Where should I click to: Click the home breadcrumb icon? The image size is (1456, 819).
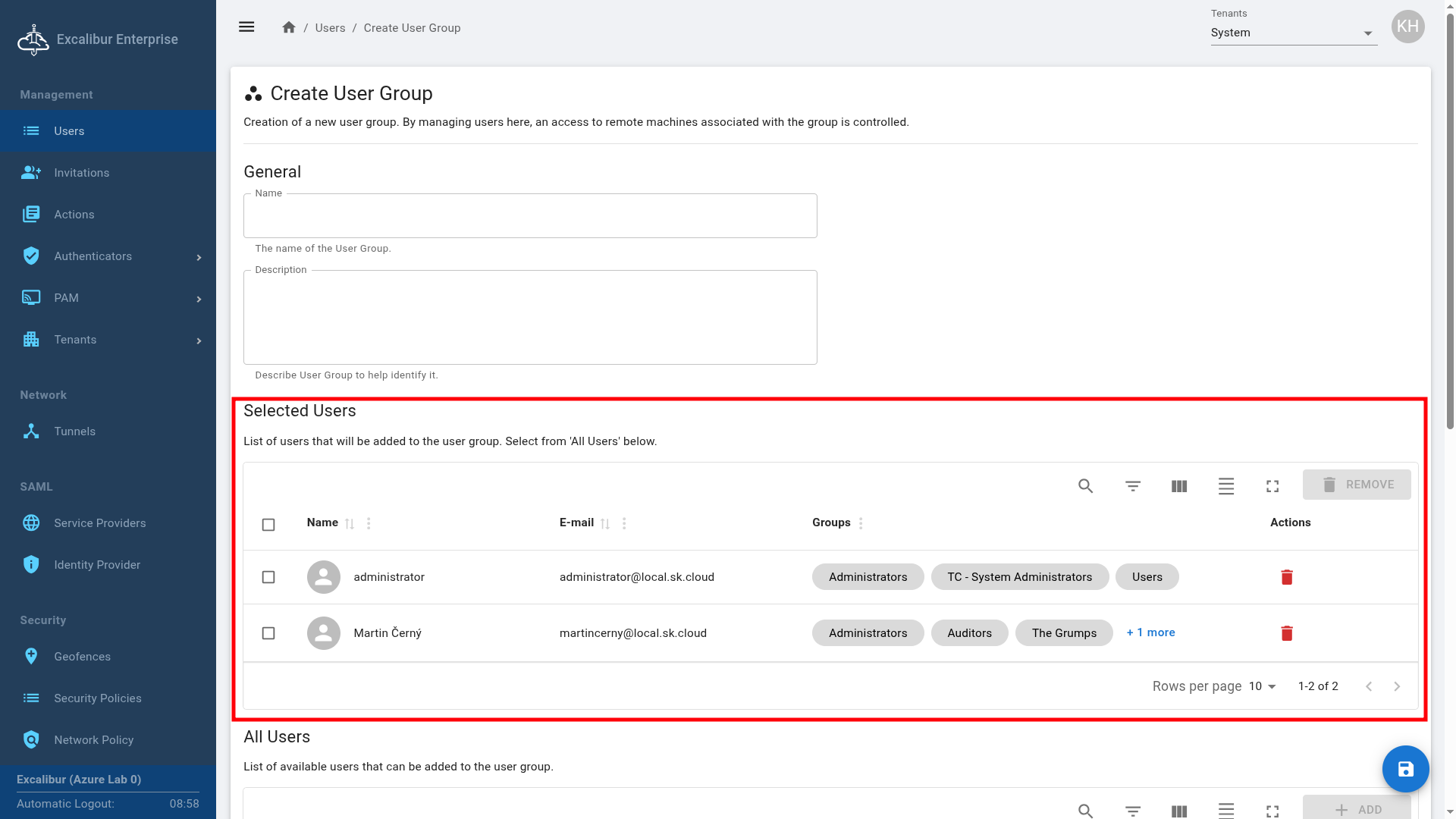(288, 27)
